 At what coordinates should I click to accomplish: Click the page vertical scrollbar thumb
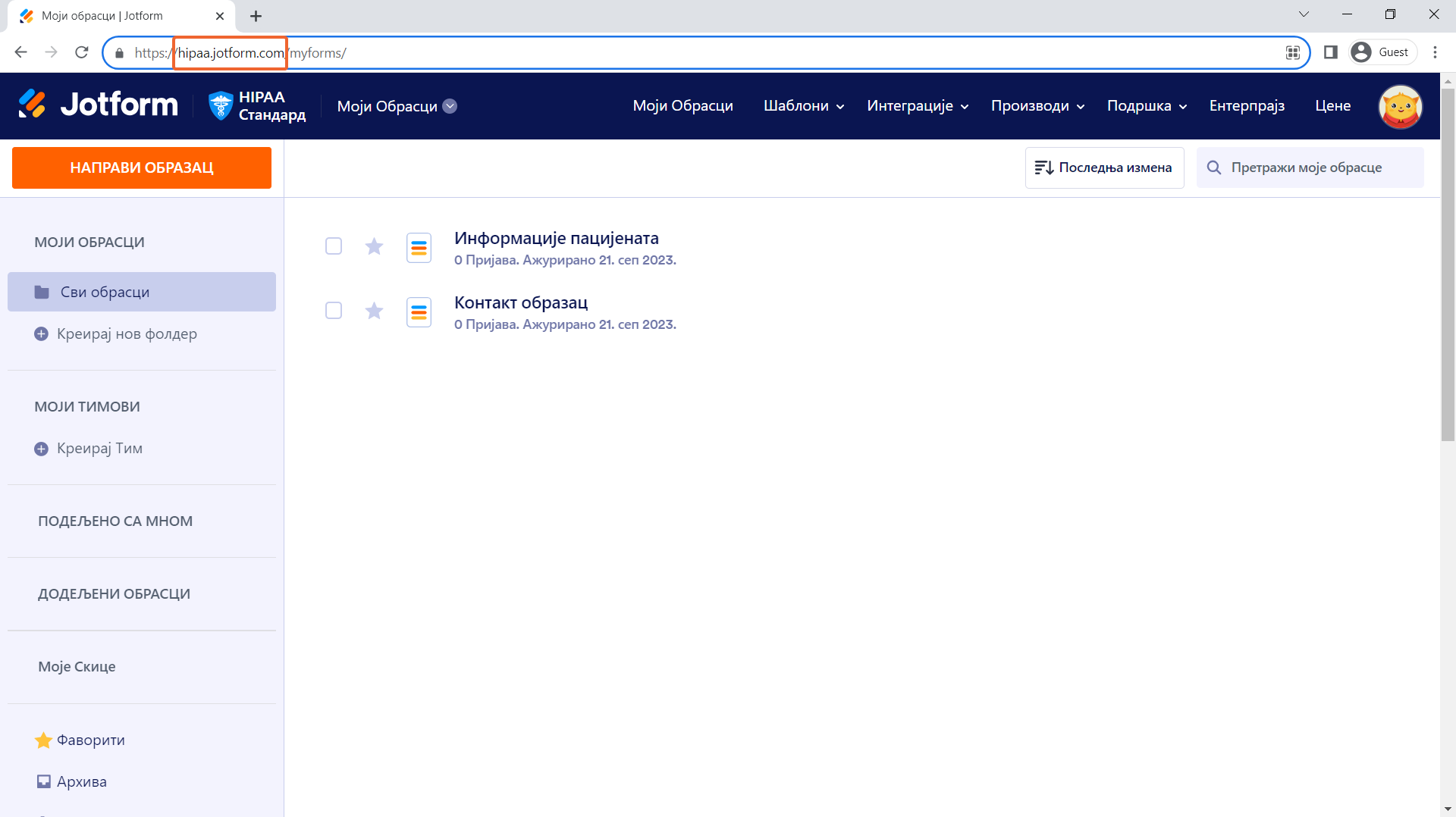point(1448,265)
